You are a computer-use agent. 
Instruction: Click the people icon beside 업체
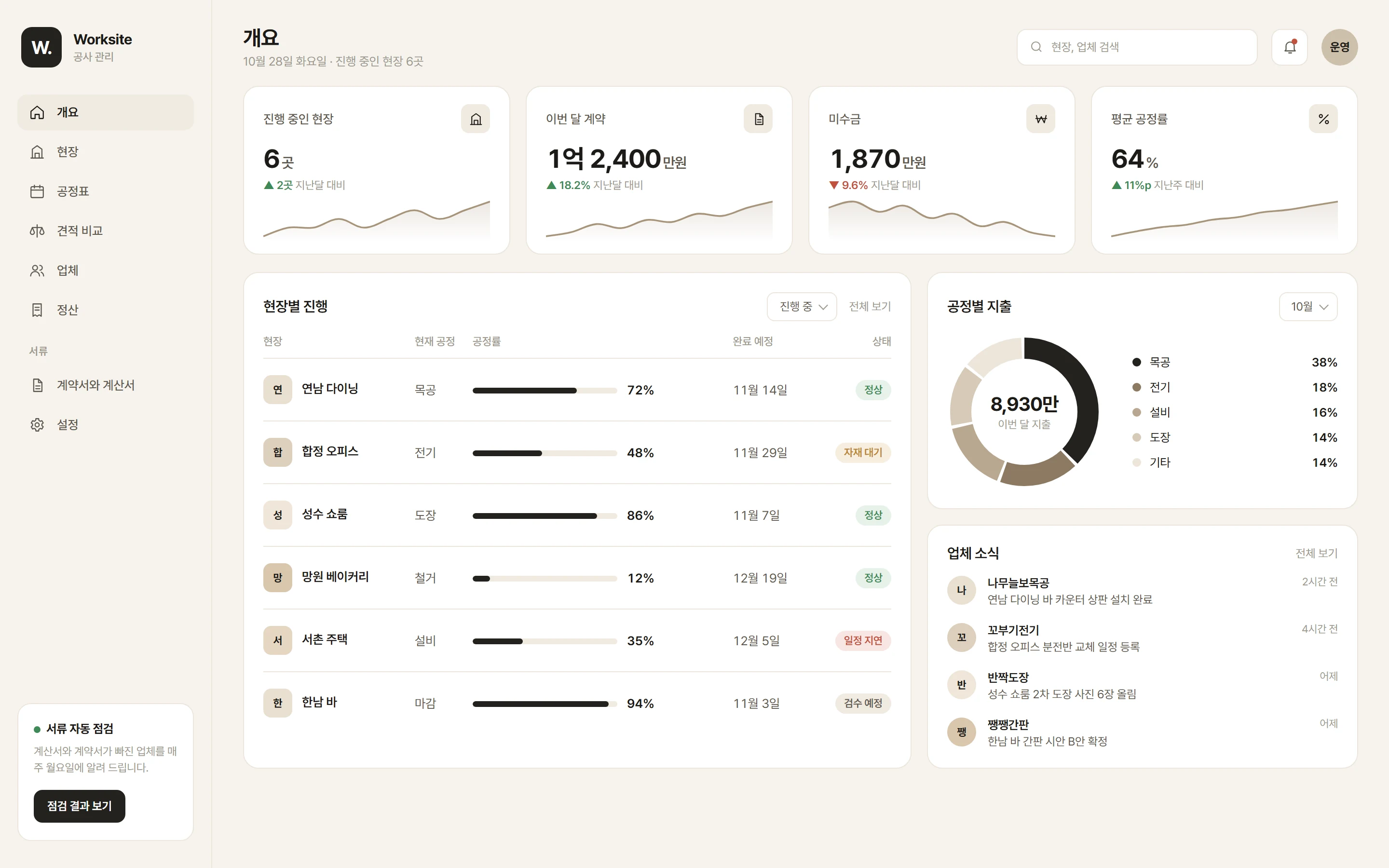coord(37,271)
